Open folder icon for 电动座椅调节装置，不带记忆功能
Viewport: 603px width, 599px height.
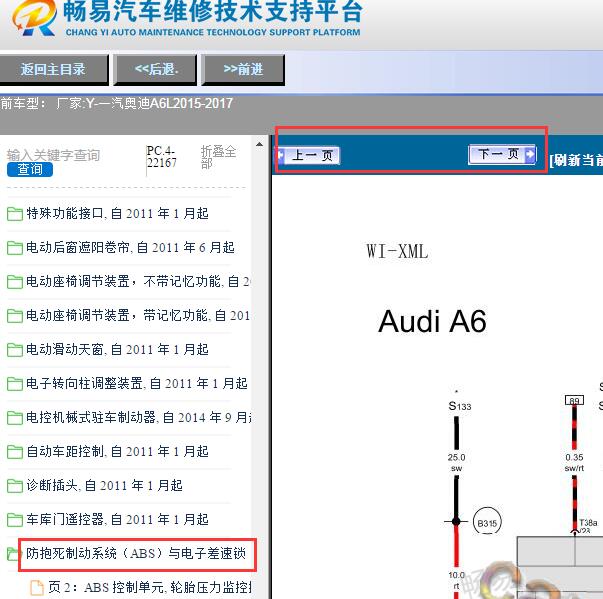15,282
